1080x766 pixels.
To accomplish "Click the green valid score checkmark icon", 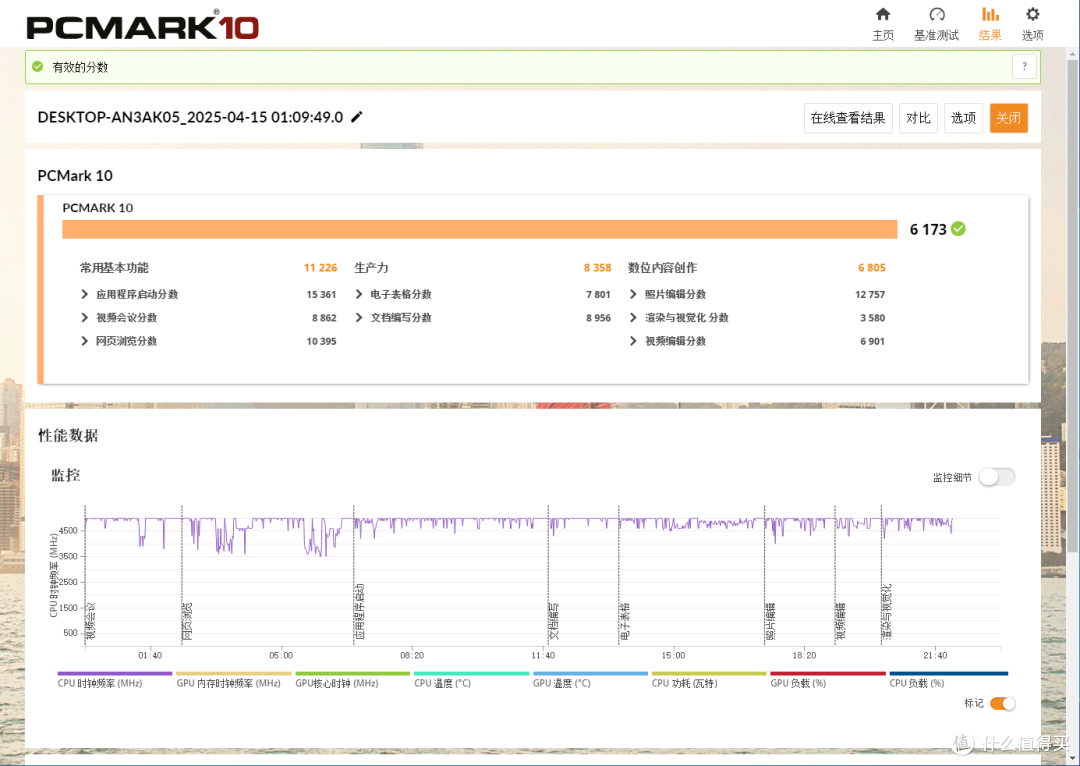I will click(38, 67).
